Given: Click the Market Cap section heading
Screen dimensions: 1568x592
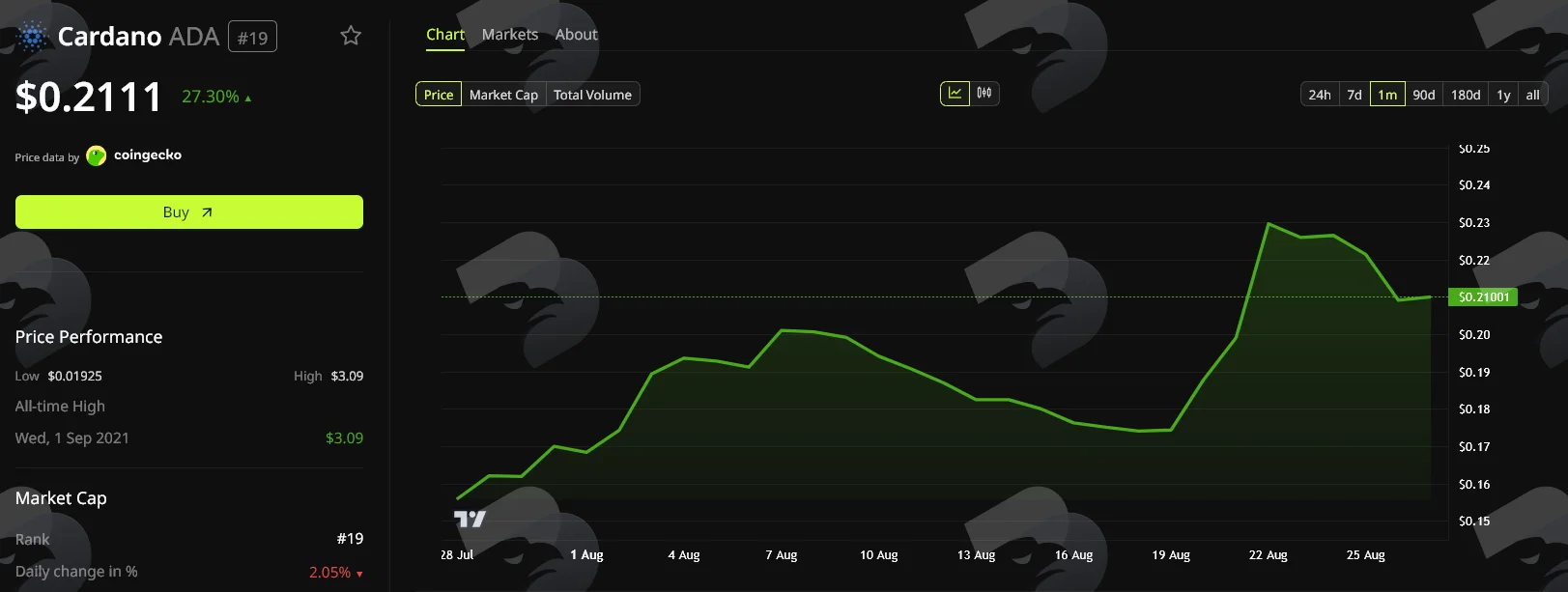Looking at the screenshot, I should [x=61, y=498].
